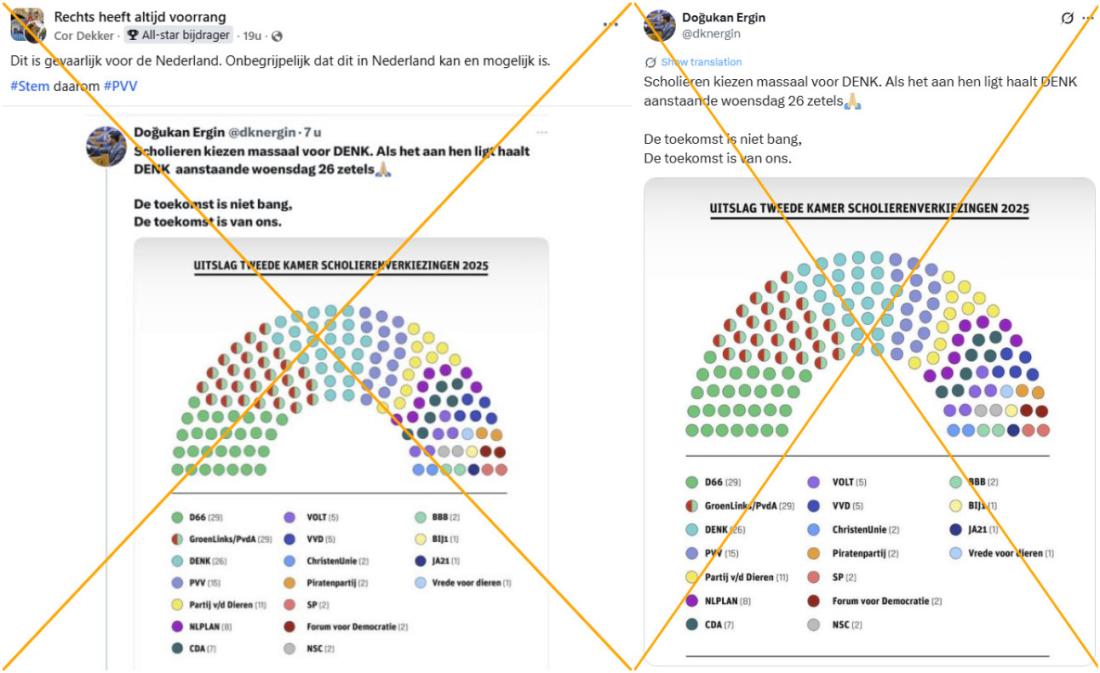Click the Grok icon beside Show translation
The width and height of the screenshot is (1100, 673).
pyautogui.click(x=650, y=62)
